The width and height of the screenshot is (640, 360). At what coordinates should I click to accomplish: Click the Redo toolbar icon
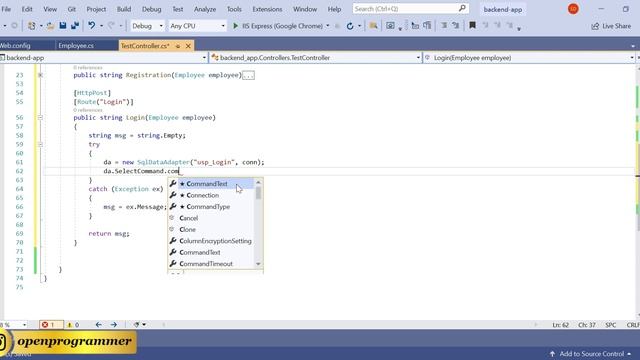pos(111,26)
